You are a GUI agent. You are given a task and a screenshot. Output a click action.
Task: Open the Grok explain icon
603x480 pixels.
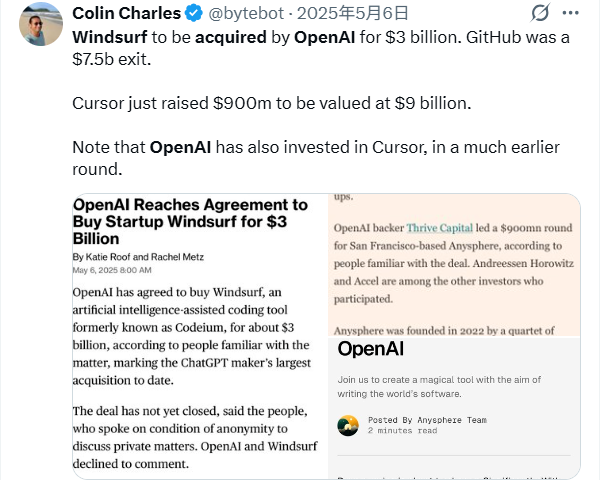[x=541, y=14]
